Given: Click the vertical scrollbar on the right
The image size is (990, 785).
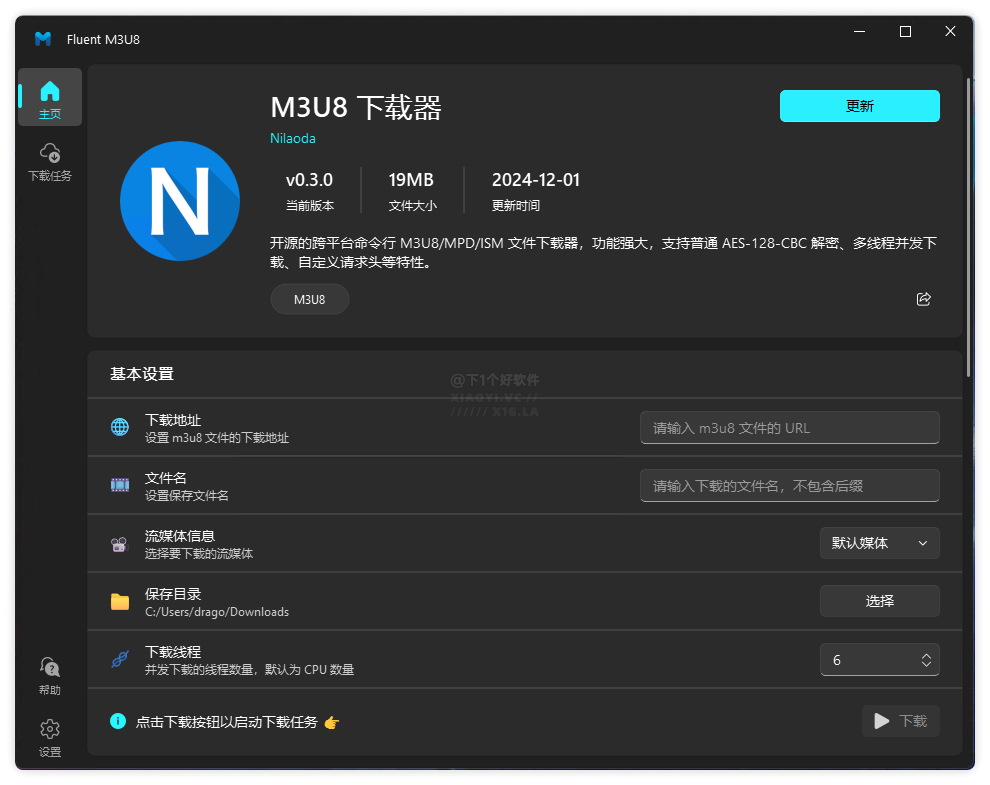Looking at the screenshot, I should click(x=969, y=227).
